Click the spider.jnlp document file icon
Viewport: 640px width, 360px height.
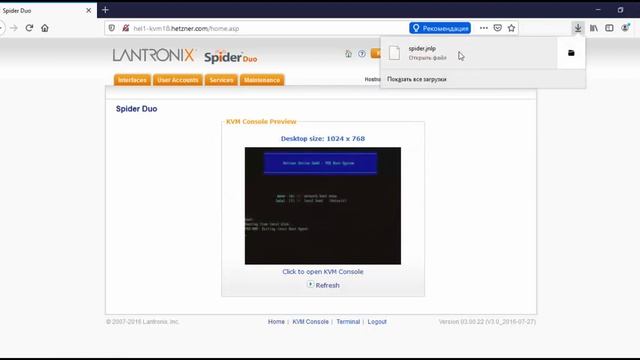click(394, 53)
